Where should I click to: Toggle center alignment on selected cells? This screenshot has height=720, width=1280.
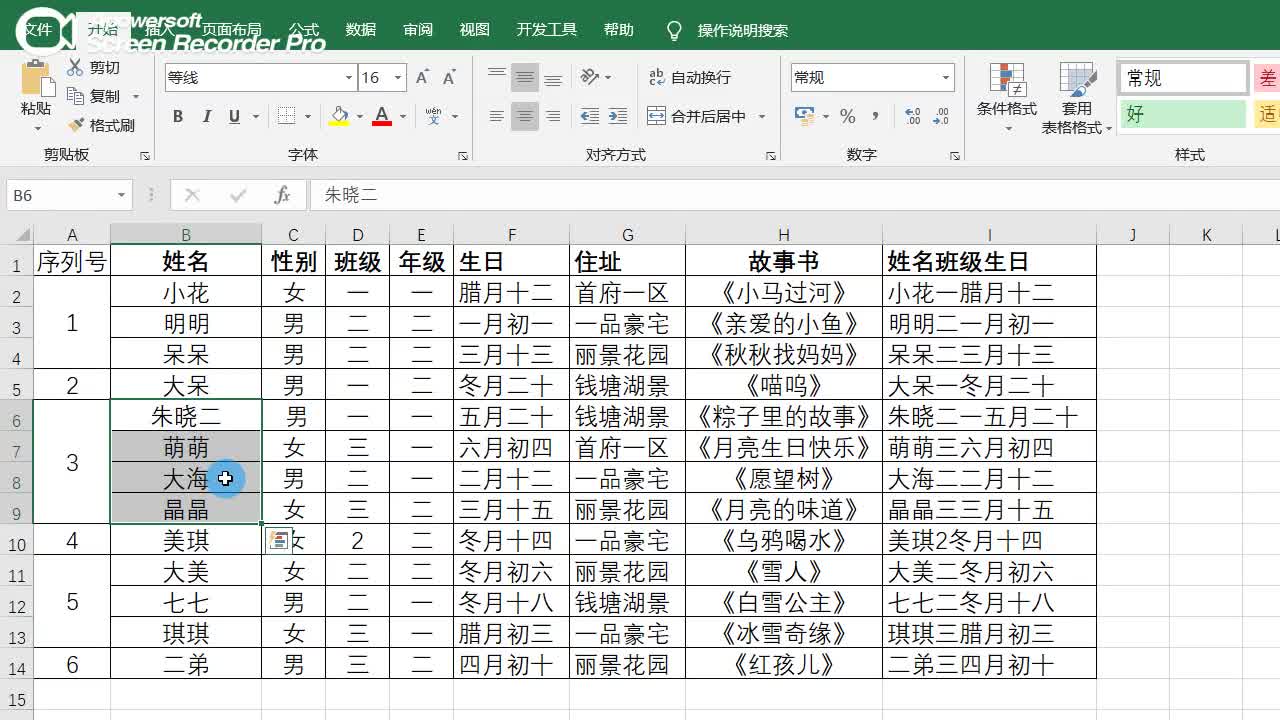point(525,116)
